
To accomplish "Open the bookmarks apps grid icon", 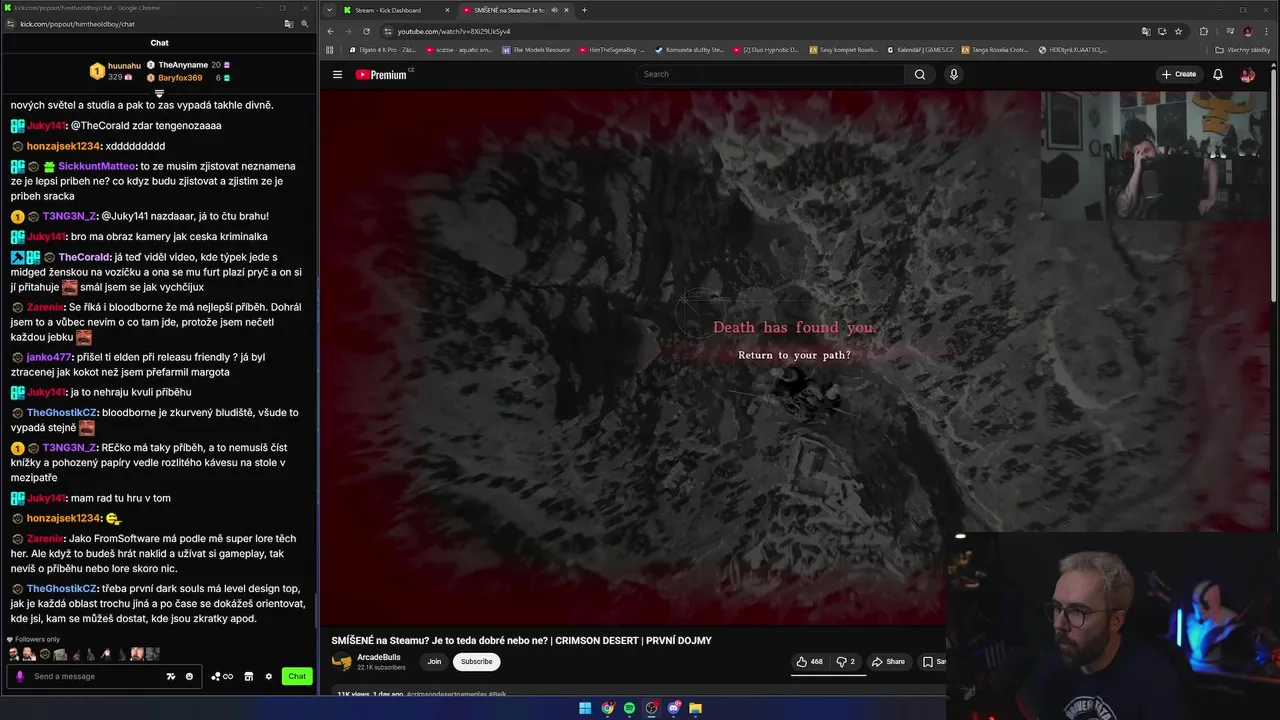I will coord(329,50).
